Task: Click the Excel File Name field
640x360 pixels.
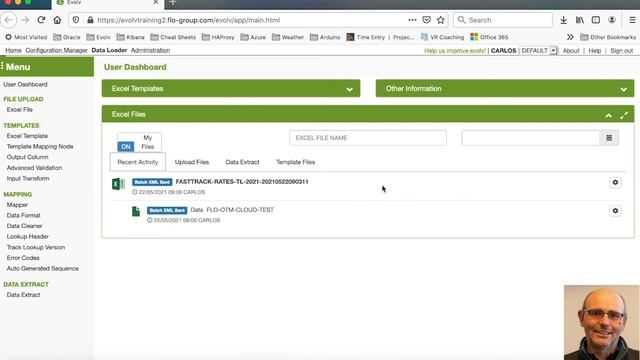Action: tap(368, 138)
